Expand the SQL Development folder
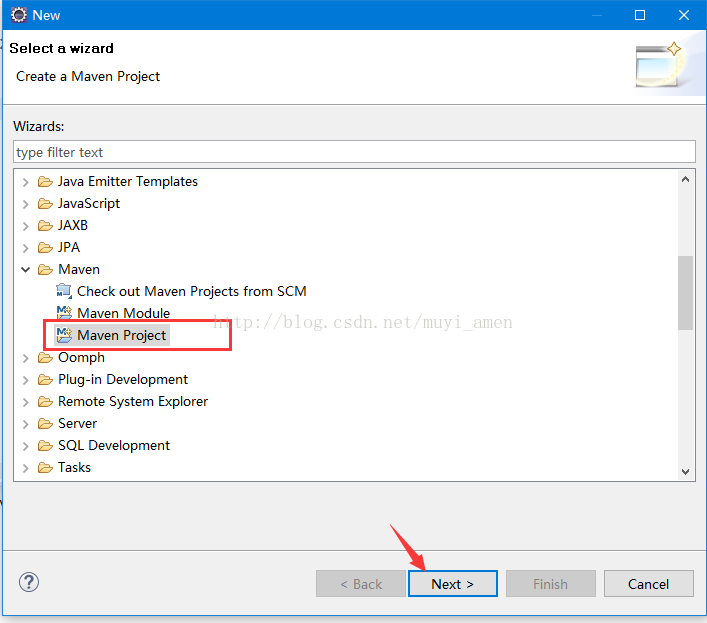The height and width of the screenshot is (623, 707). coord(26,445)
